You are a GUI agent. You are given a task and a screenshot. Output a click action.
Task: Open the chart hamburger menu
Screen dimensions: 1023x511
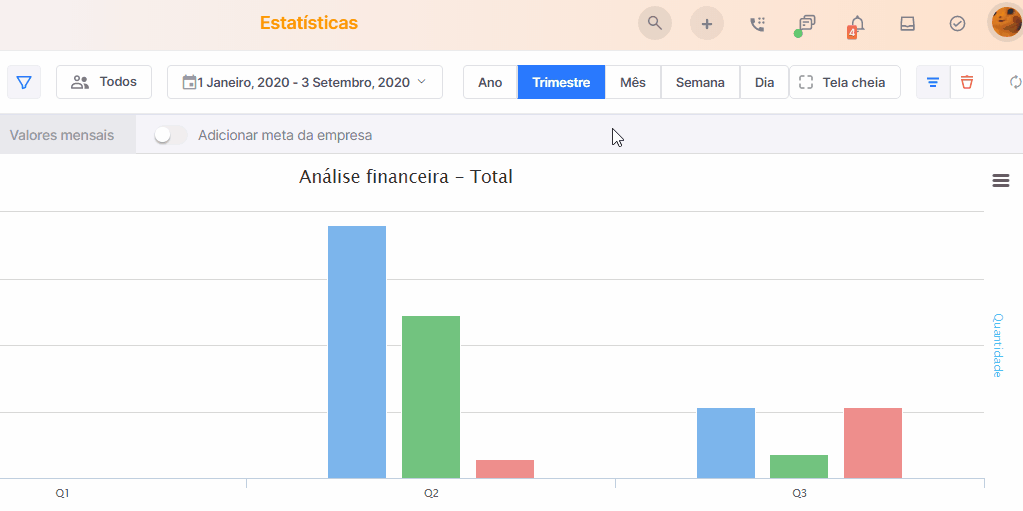click(1001, 181)
